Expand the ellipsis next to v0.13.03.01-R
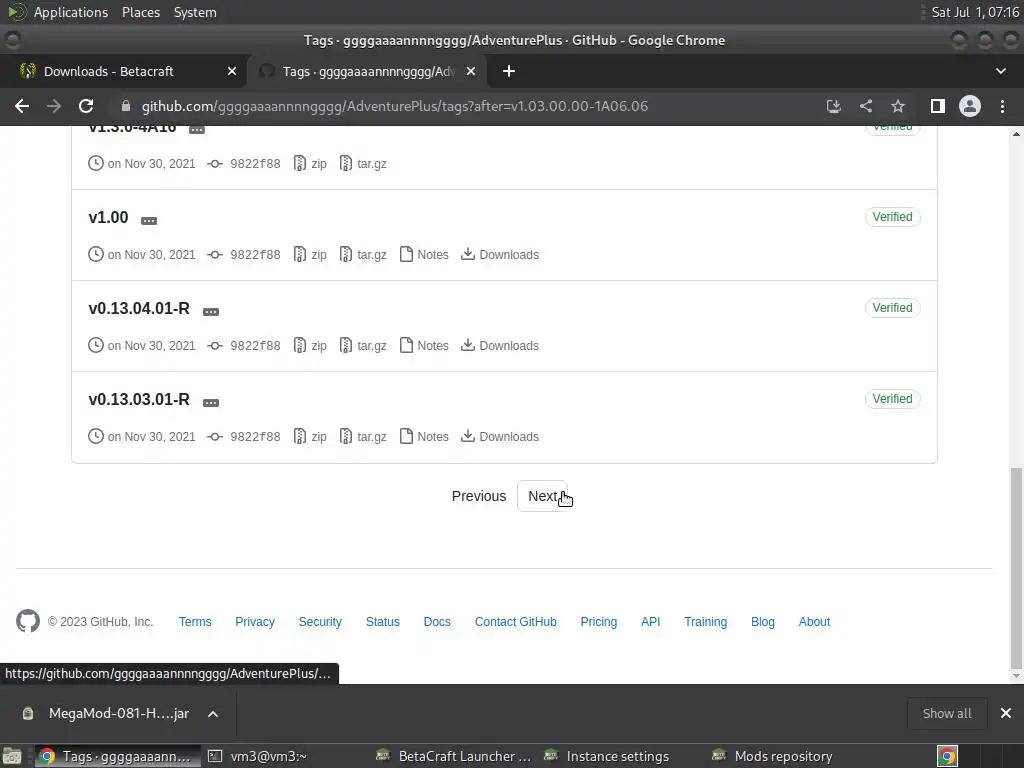This screenshot has height=768, width=1024. (x=210, y=402)
